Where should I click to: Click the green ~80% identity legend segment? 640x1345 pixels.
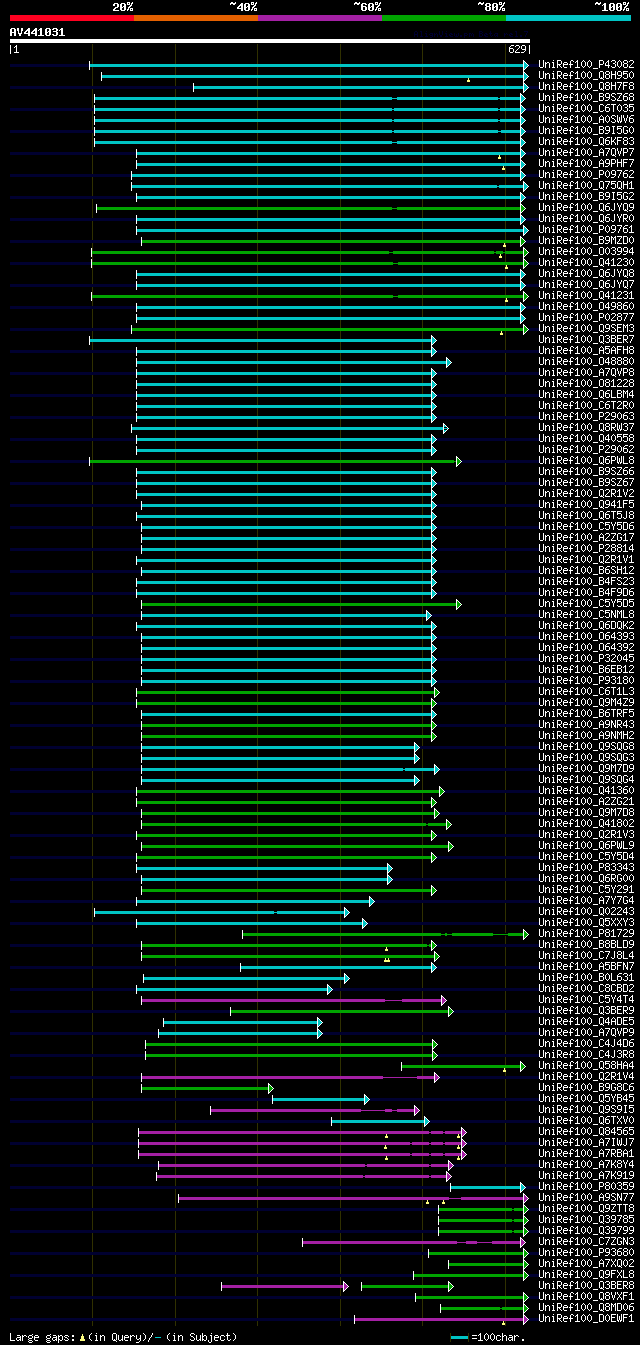pyautogui.click(x=443, y=18)
